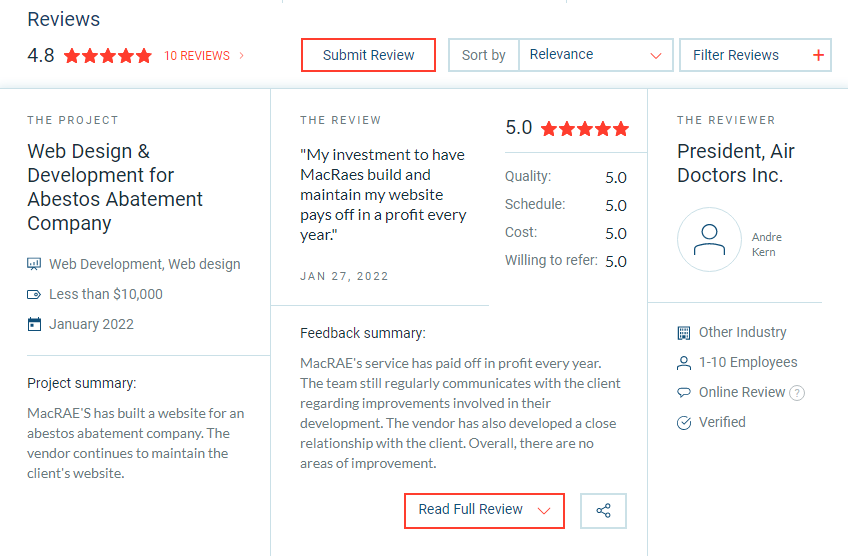Click the 'Other Industry' text
Viewport: 848px width, 556px height.
coord(743,332)
